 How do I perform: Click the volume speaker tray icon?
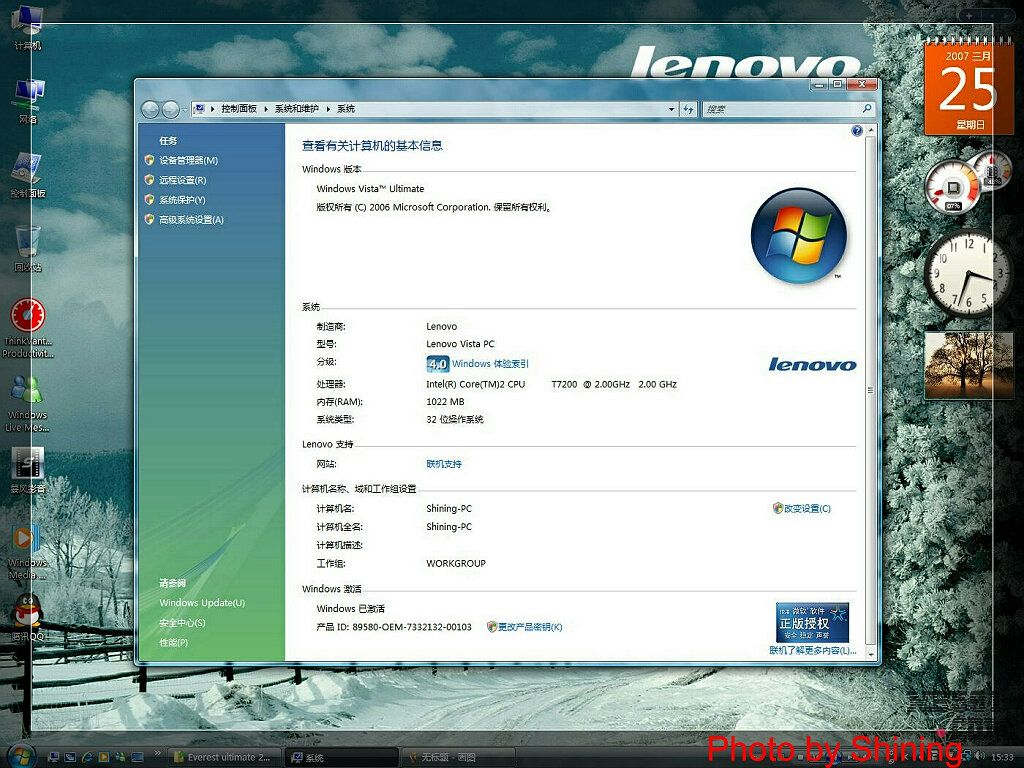(x=979, y=756)
